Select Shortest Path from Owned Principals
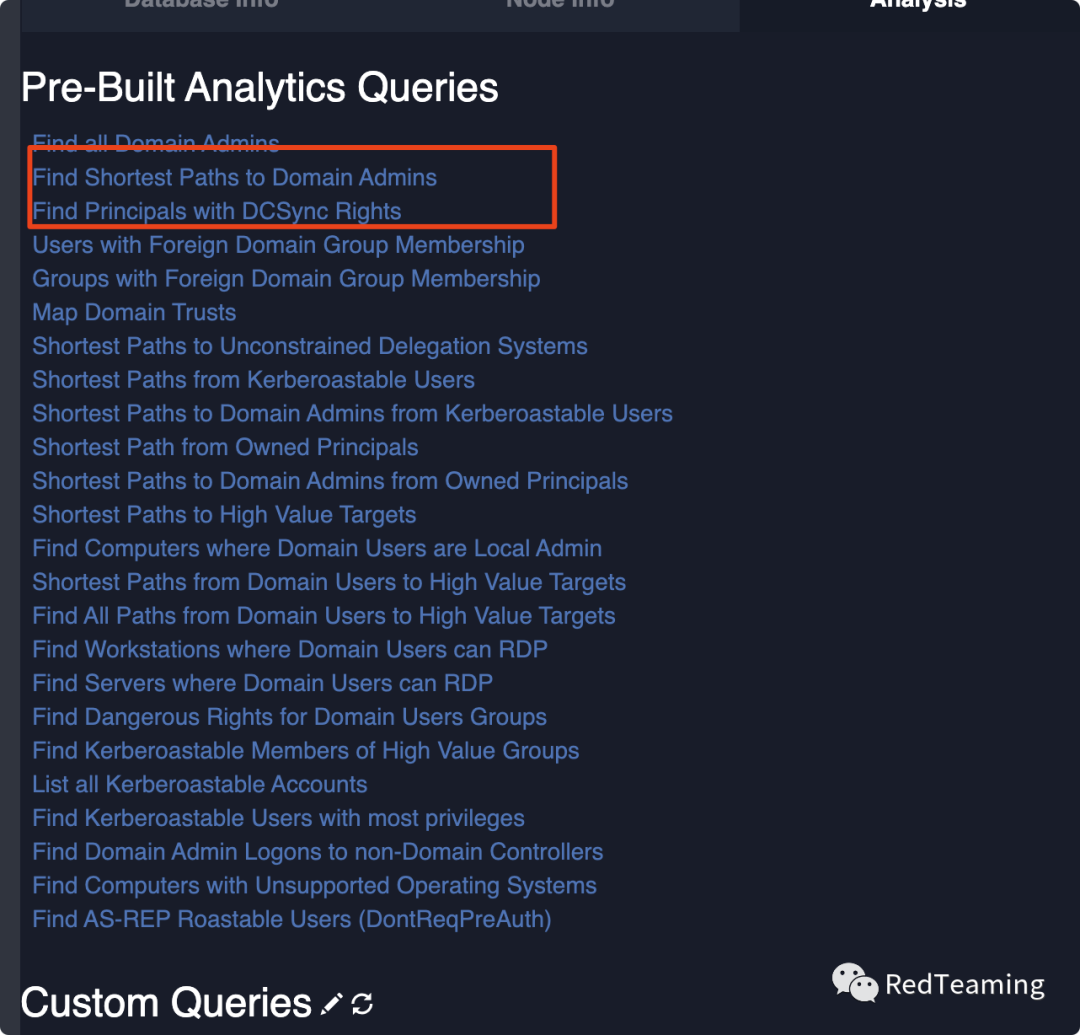Screen dimensions: 1080x1035 coord(225,448)
